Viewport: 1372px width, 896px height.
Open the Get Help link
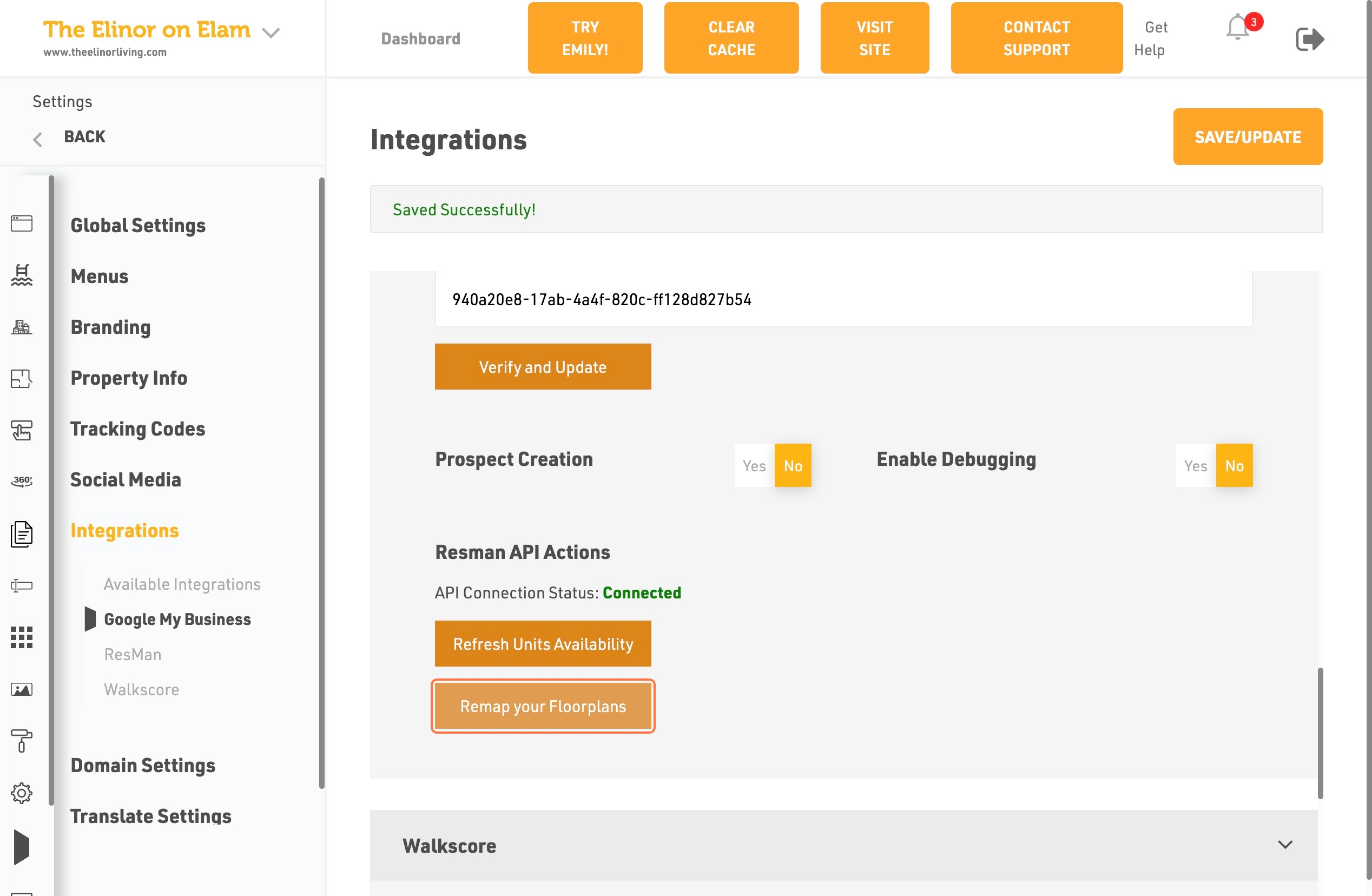1151,38
